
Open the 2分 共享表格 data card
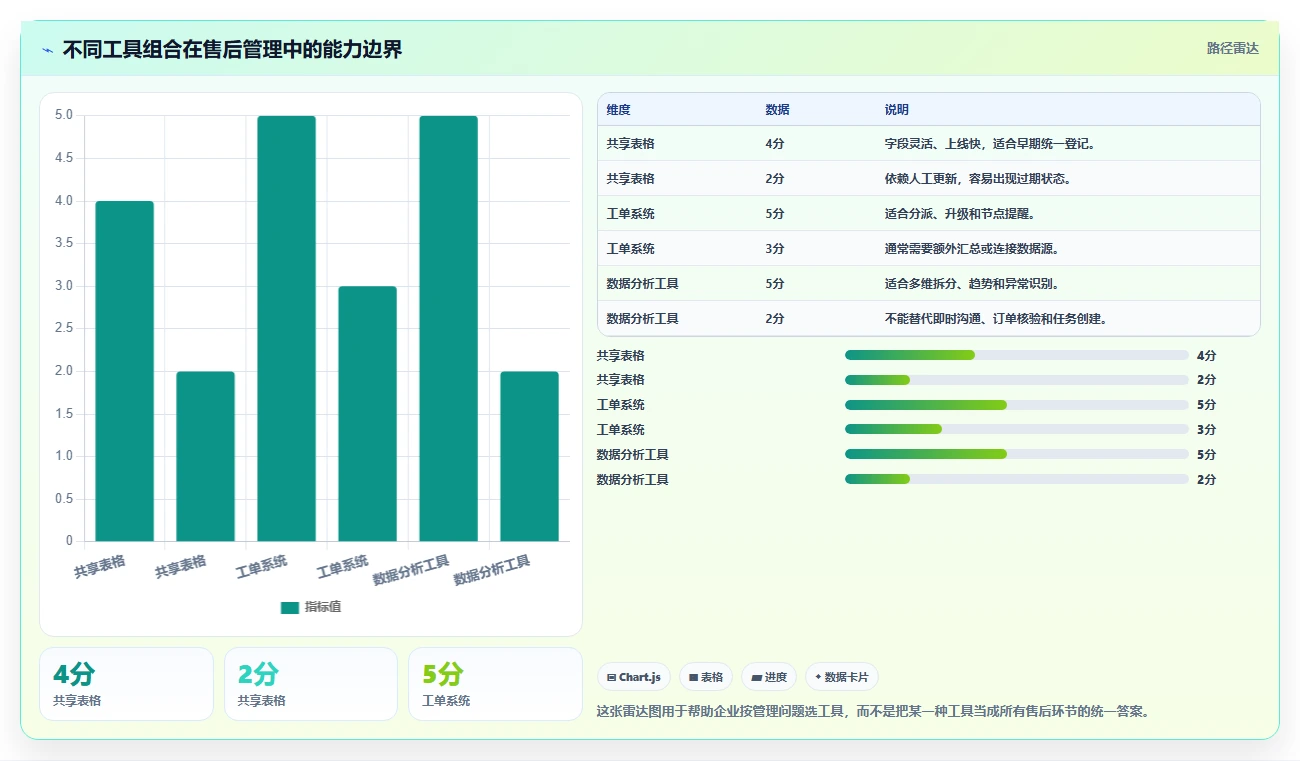tap(311, 684)
